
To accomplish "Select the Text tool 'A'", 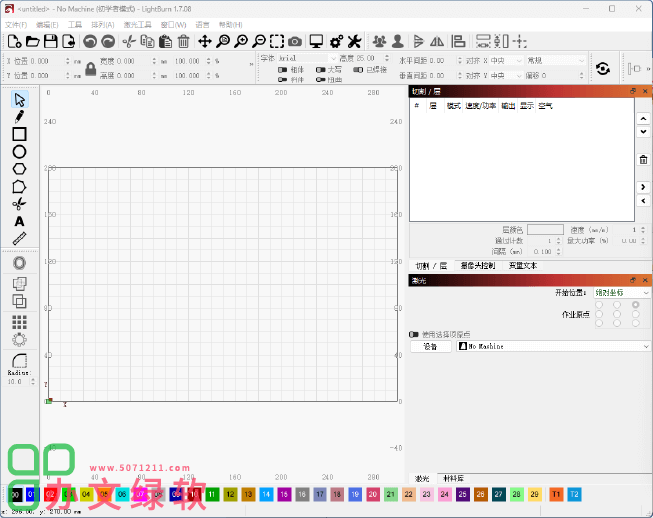I will (19, 221).
